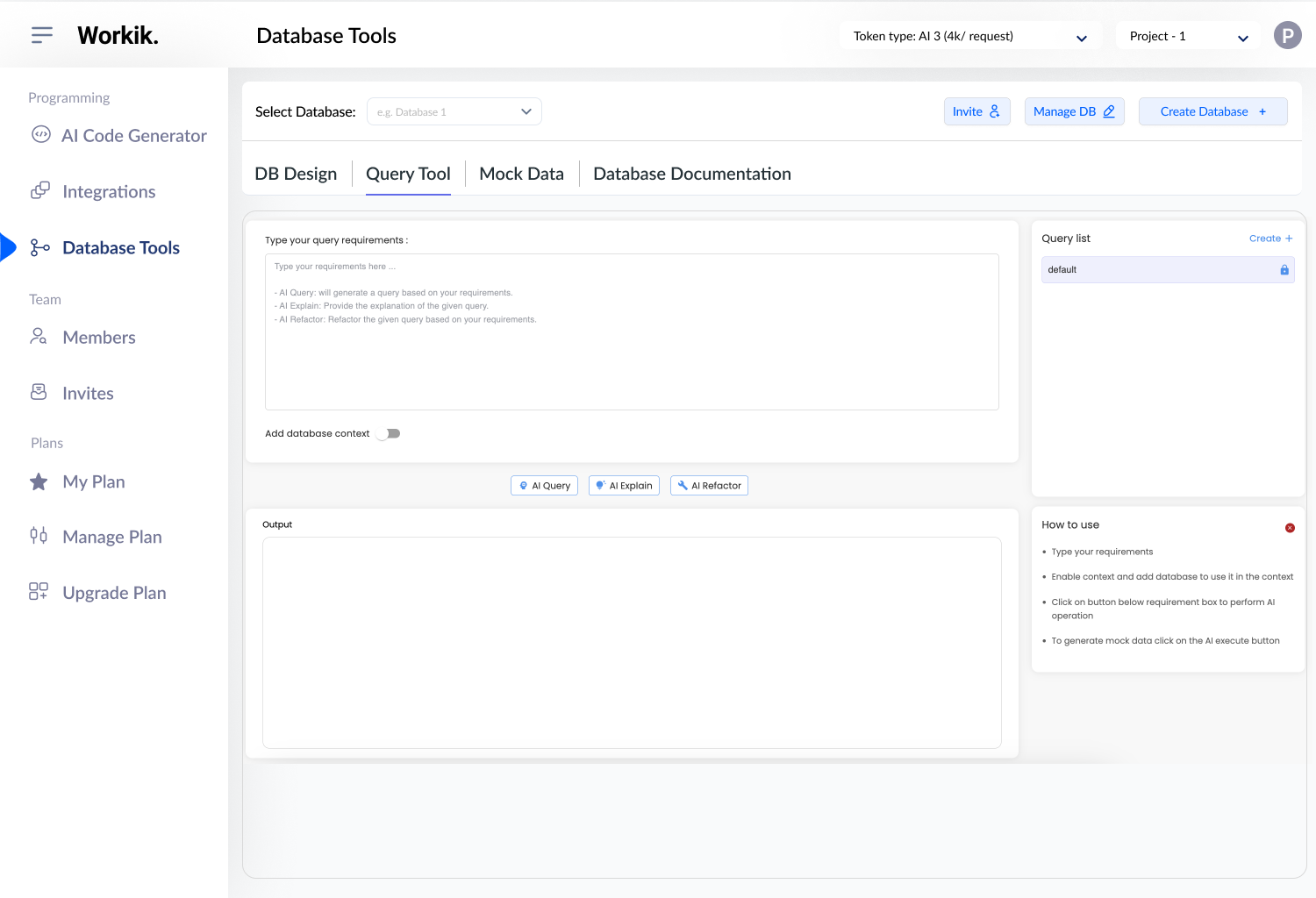Open the hamburger menu icon

tap(41, 34)
